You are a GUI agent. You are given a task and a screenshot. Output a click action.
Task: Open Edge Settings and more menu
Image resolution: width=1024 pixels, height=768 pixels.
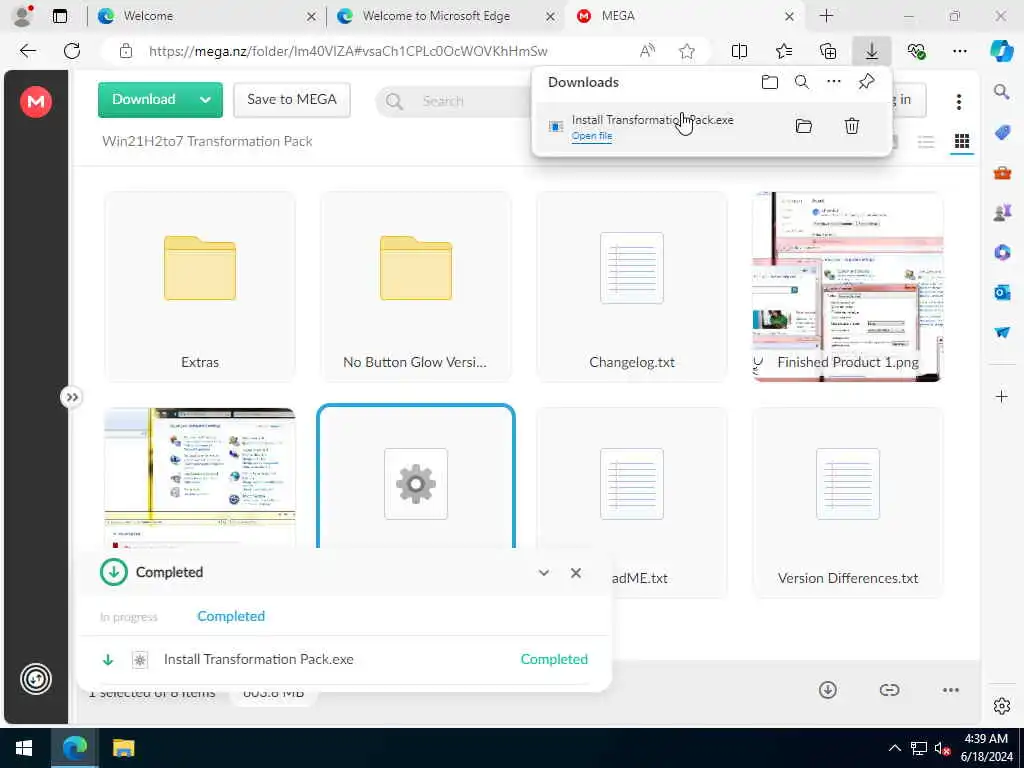tap(959, 51)
